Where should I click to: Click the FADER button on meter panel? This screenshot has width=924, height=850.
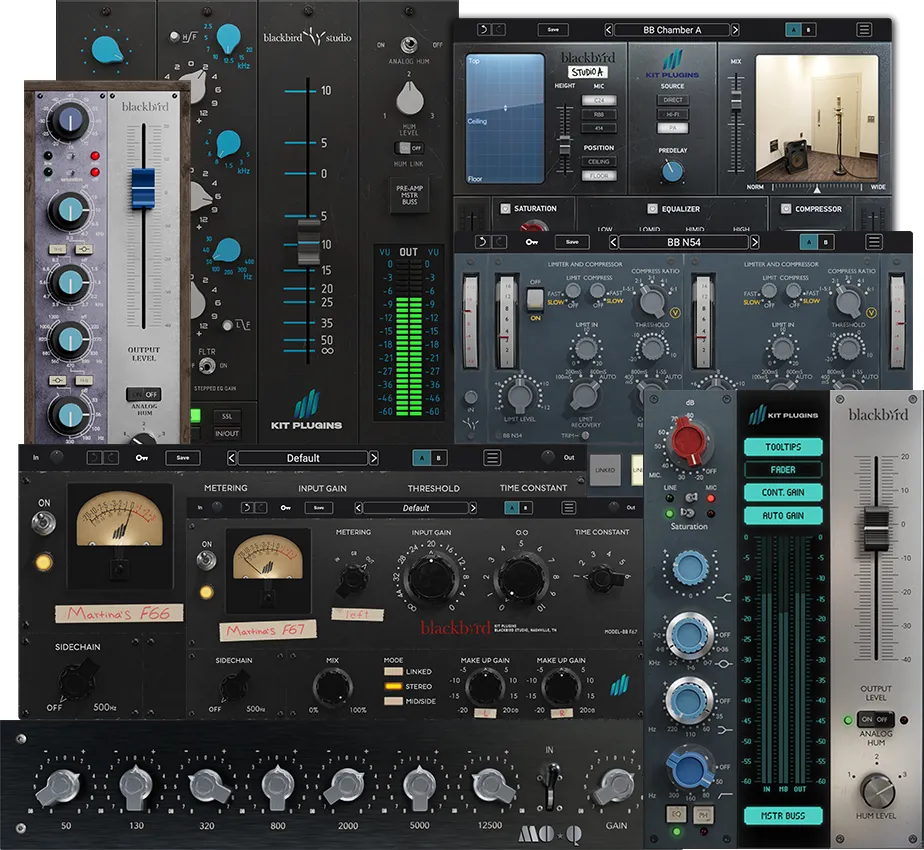pos(783,469)
